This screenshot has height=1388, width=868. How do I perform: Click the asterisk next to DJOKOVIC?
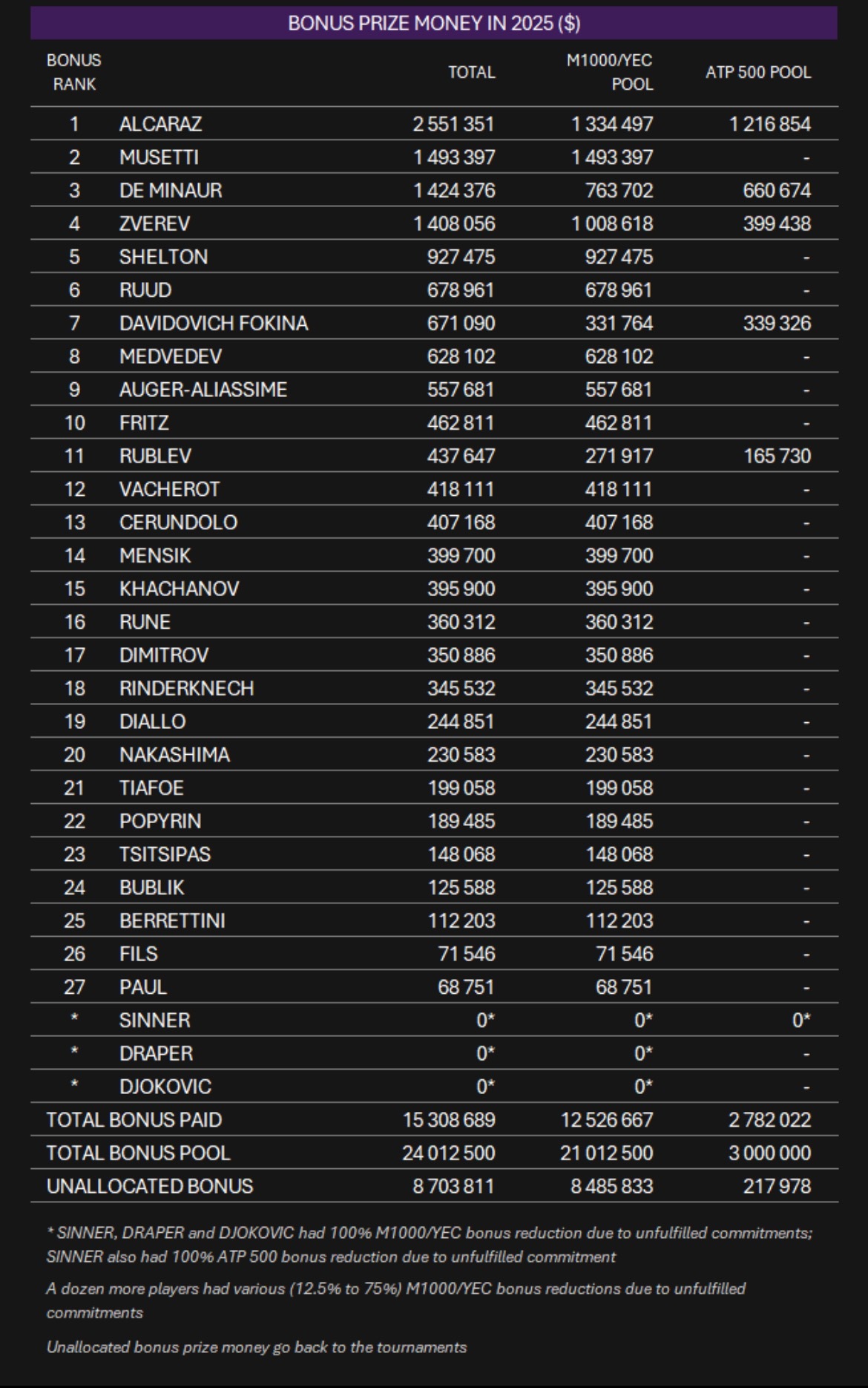click(x=74, y=1085)
